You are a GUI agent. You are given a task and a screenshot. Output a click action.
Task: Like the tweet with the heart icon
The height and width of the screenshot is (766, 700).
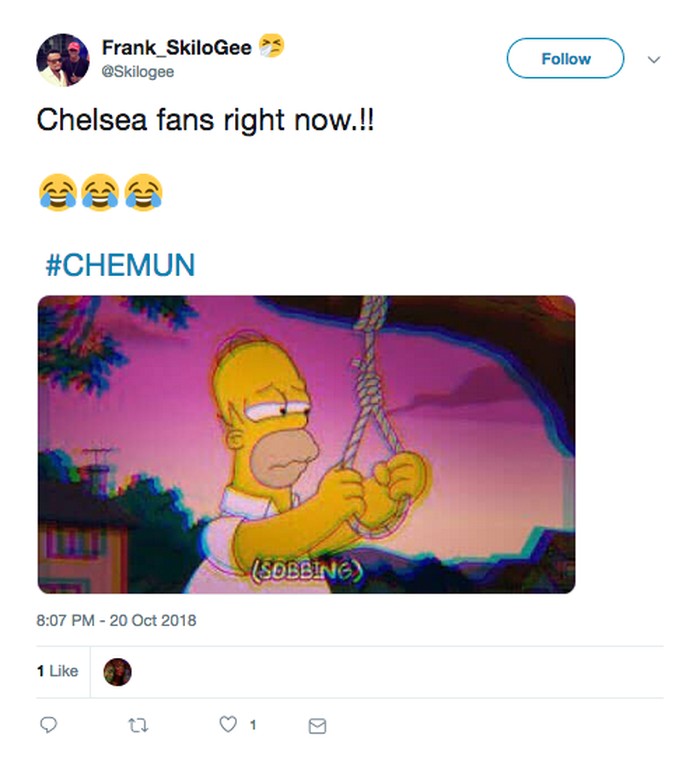coord(227,725)
